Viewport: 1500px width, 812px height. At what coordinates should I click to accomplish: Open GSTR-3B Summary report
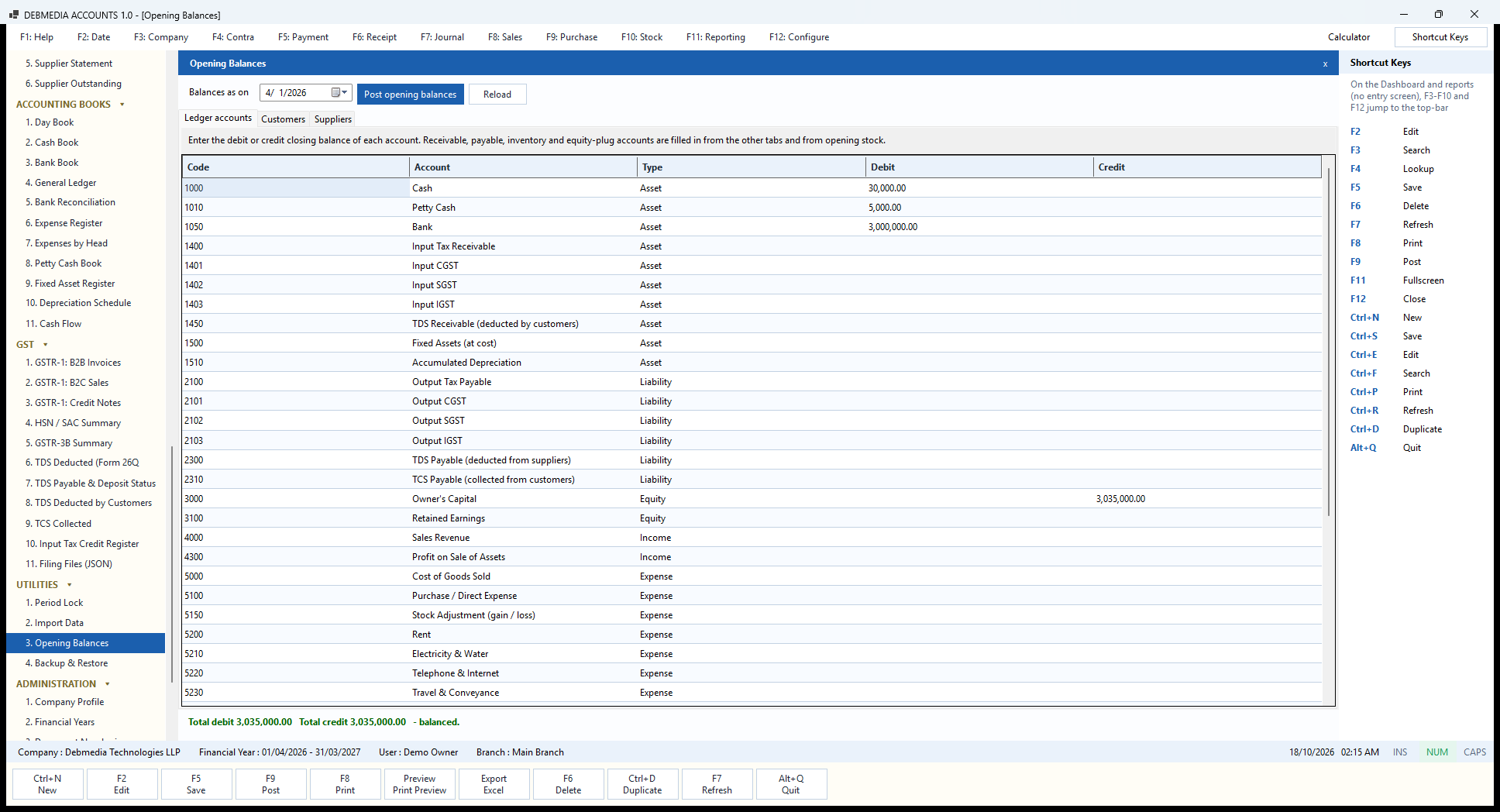69,443
